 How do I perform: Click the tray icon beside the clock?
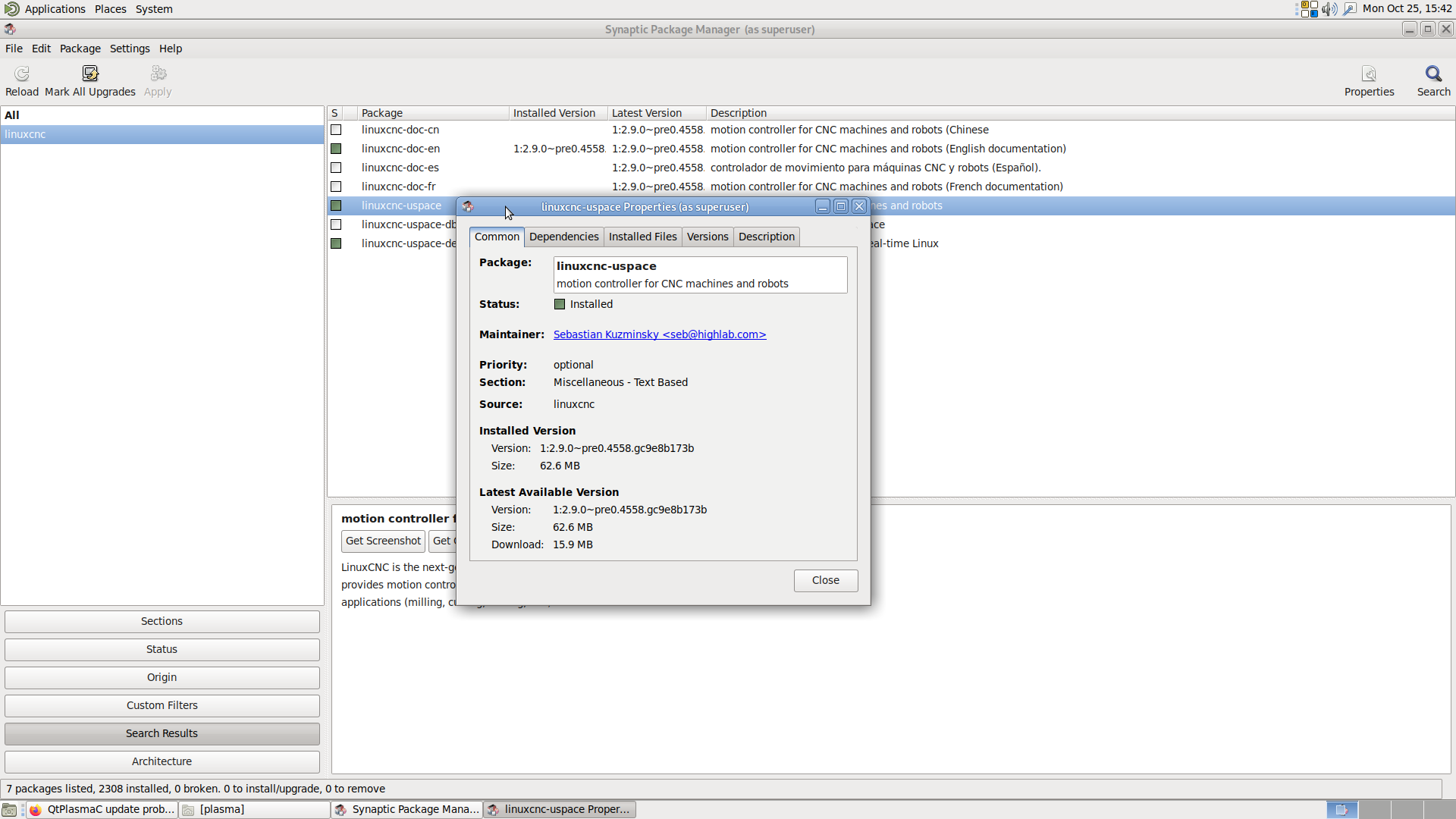(x=1350, y=9)
